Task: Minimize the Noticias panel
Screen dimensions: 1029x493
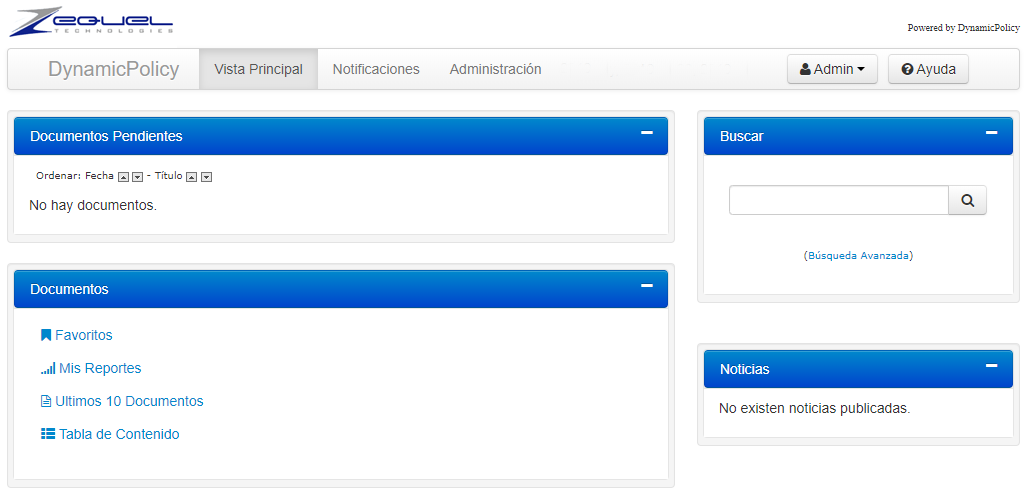Action: [991, 366]
